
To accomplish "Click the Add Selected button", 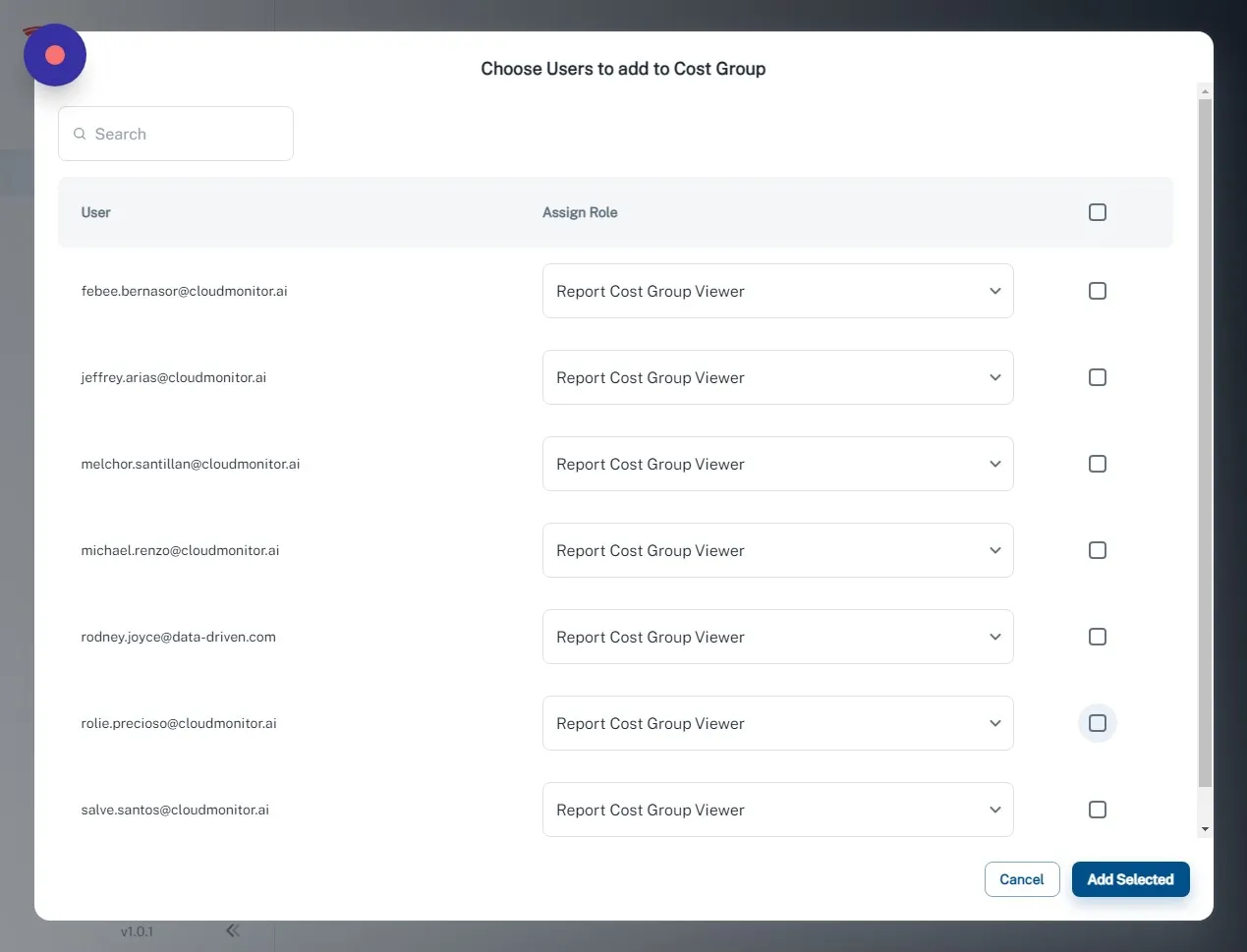I will (x=1130, y=879).
